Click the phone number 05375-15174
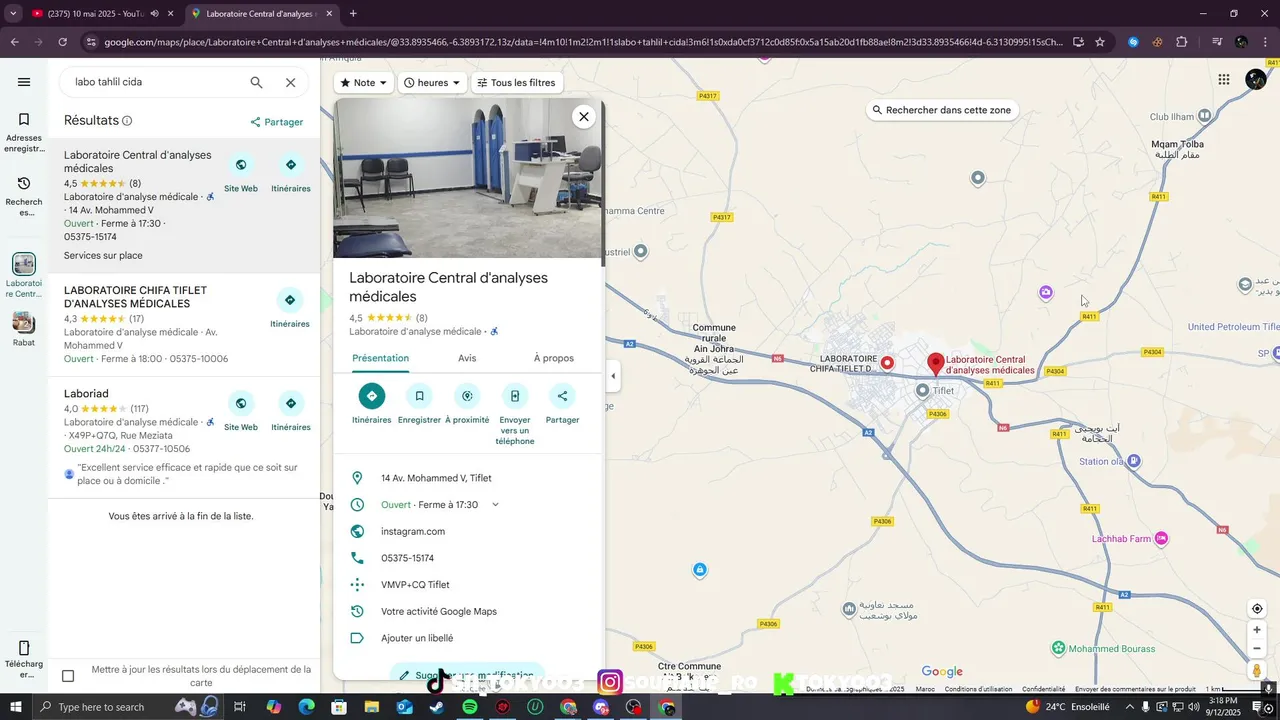Screen dimensions: 1280x720 point(407,558)
